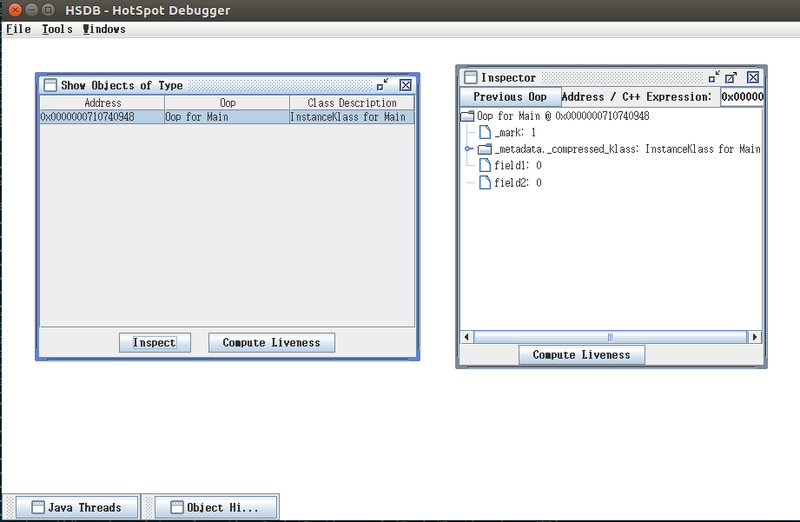The width and height of the screenshot is (800, 522).
Task: Open the Tools menu
Action: [57, 29]
